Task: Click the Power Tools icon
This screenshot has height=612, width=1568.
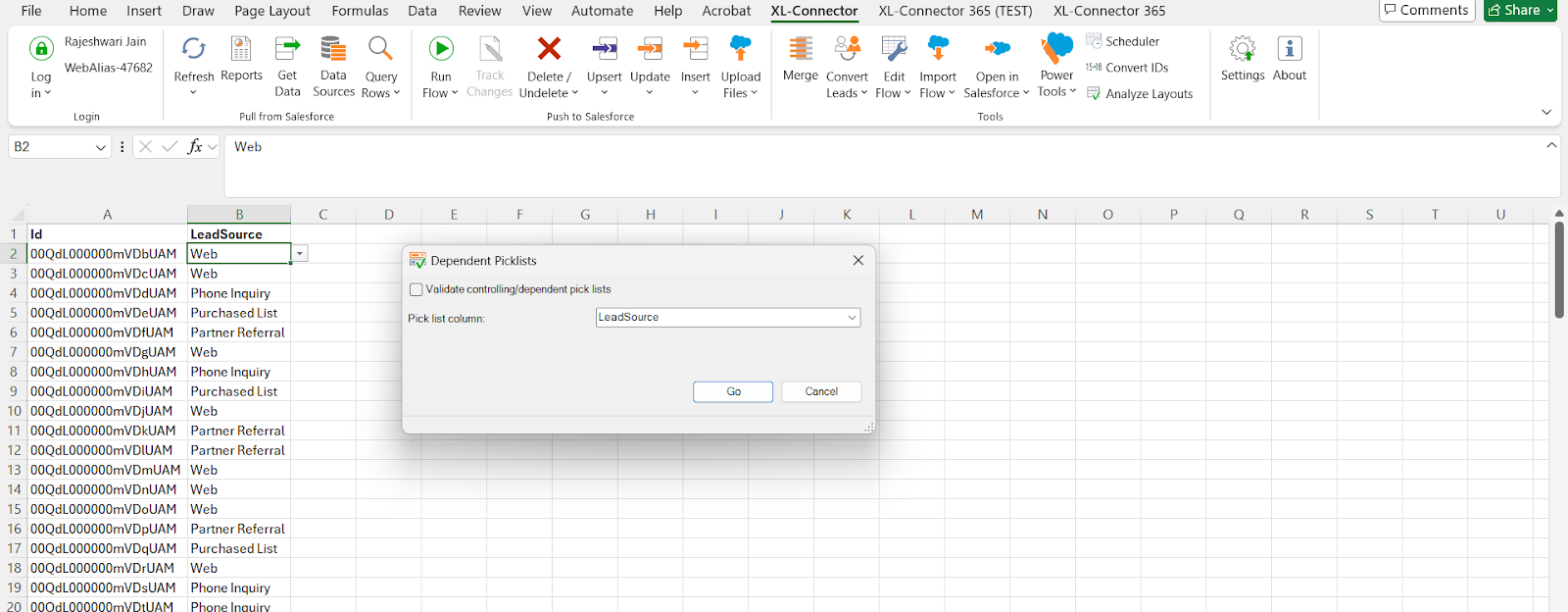Action: pos(1056,49)
